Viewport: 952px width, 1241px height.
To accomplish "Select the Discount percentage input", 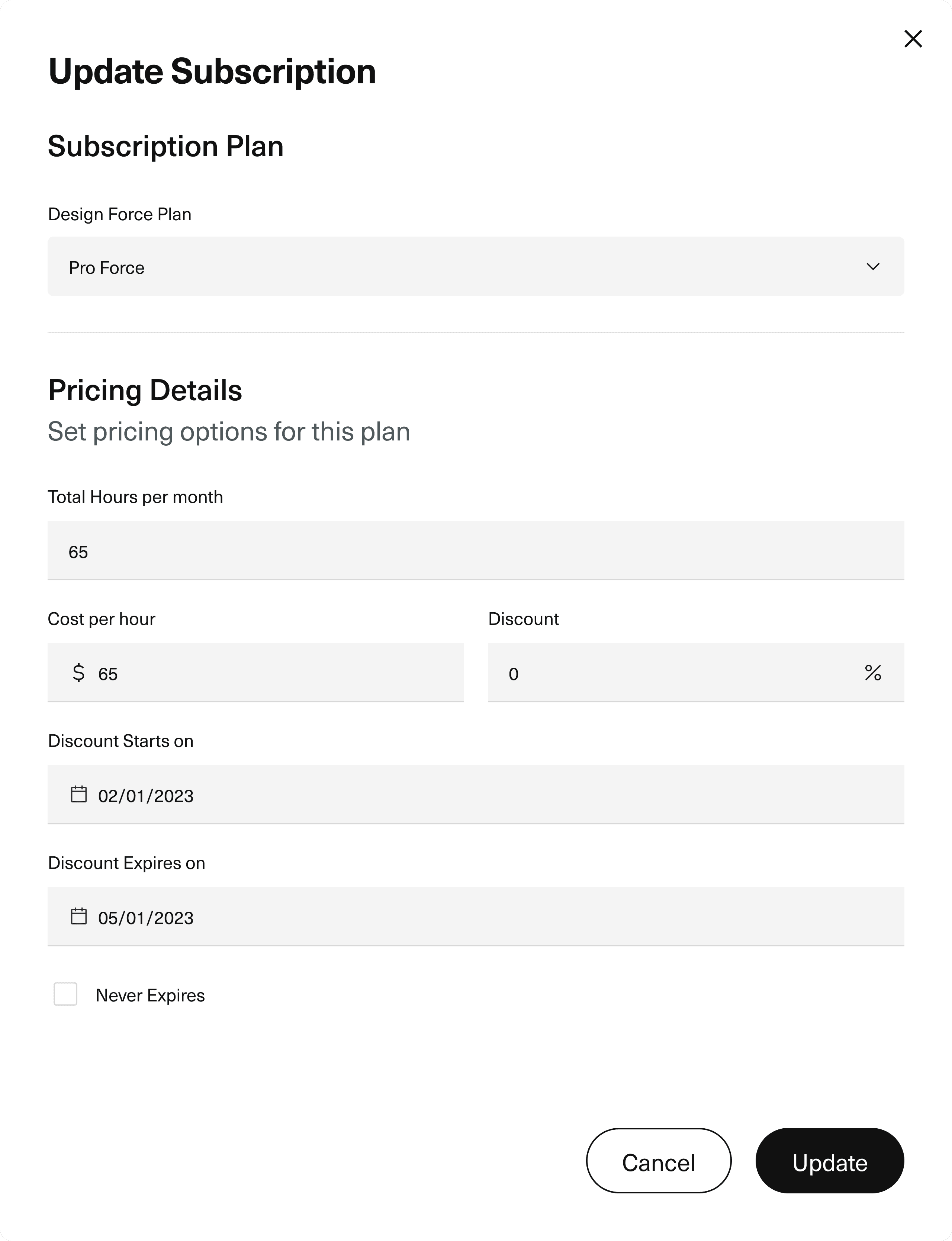I will (x=680, y=673).
